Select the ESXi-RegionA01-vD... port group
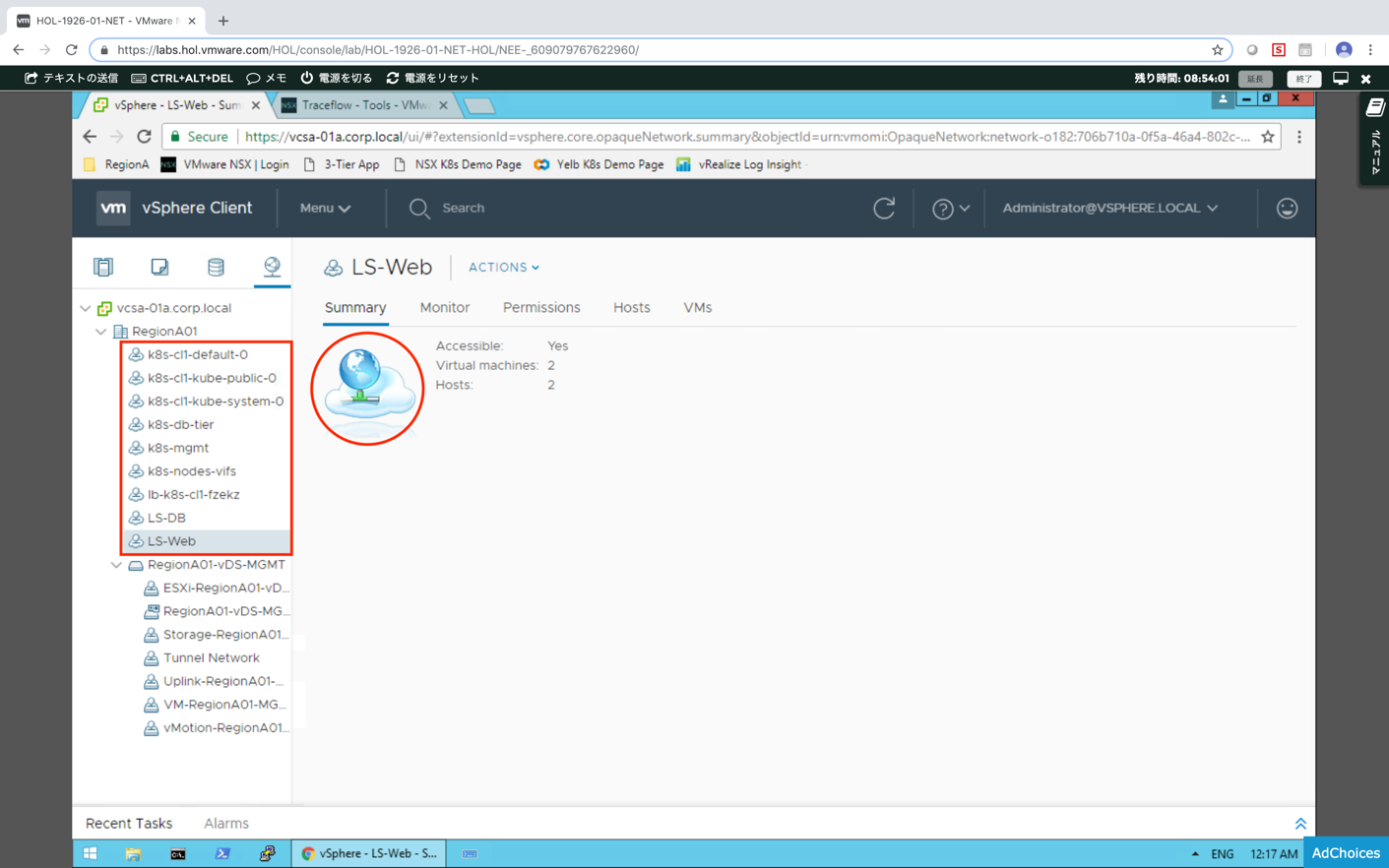The height and width of the screenshot is (868, 1389). [x=225, y=589]
